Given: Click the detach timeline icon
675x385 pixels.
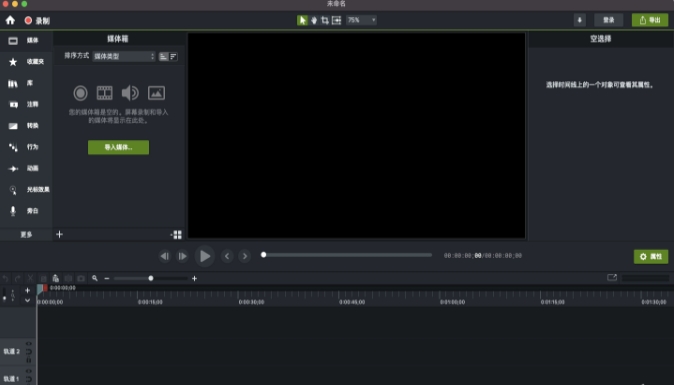Looking at the screenshot, I should [612, 278].
